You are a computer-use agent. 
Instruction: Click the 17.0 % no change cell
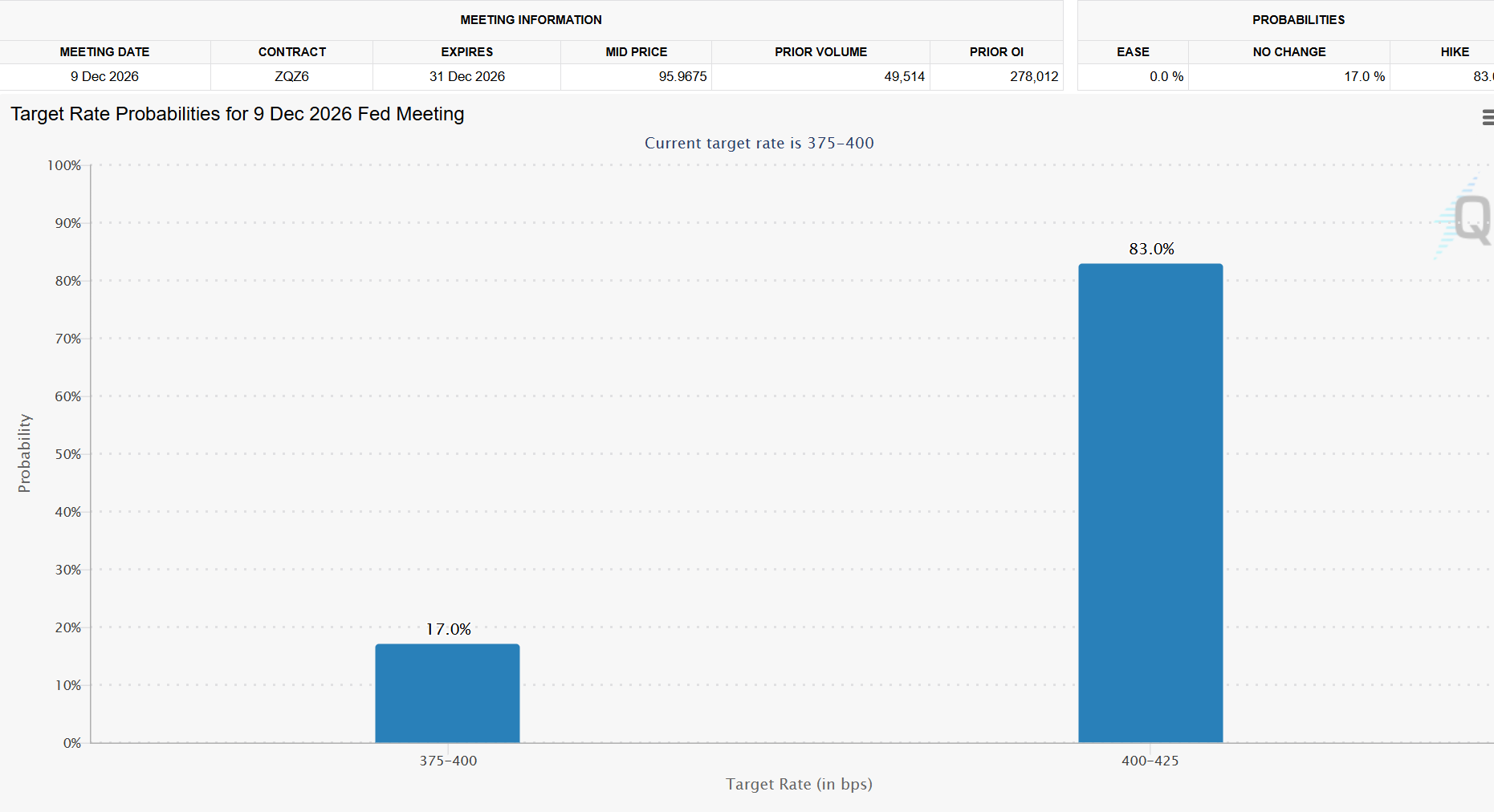click(x=1289, y=77)
